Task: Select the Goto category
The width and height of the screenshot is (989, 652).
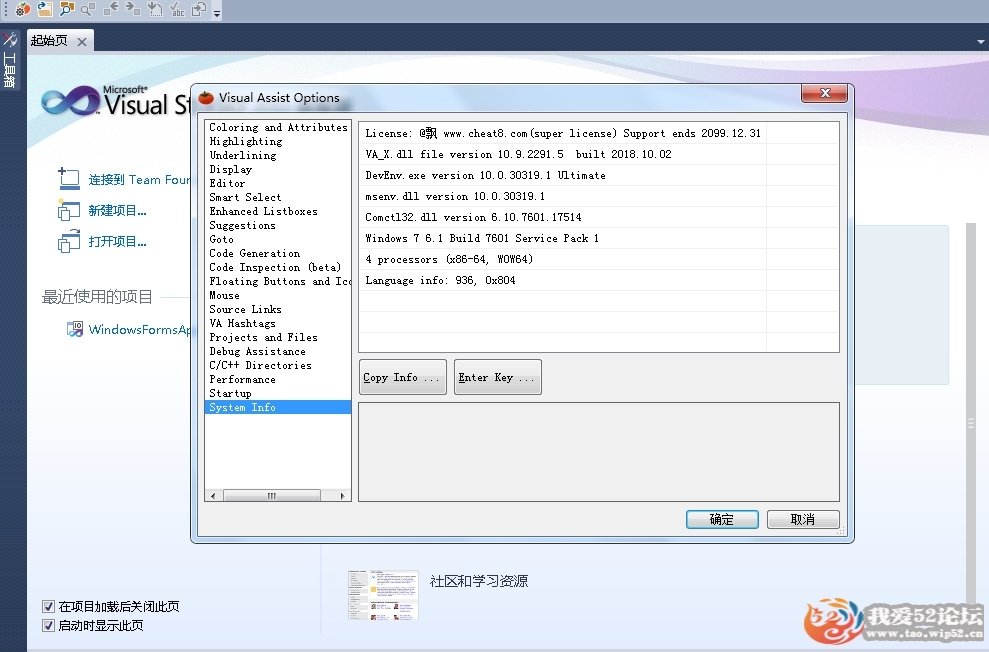Action: pyautogui.click(x=278, y=239)
